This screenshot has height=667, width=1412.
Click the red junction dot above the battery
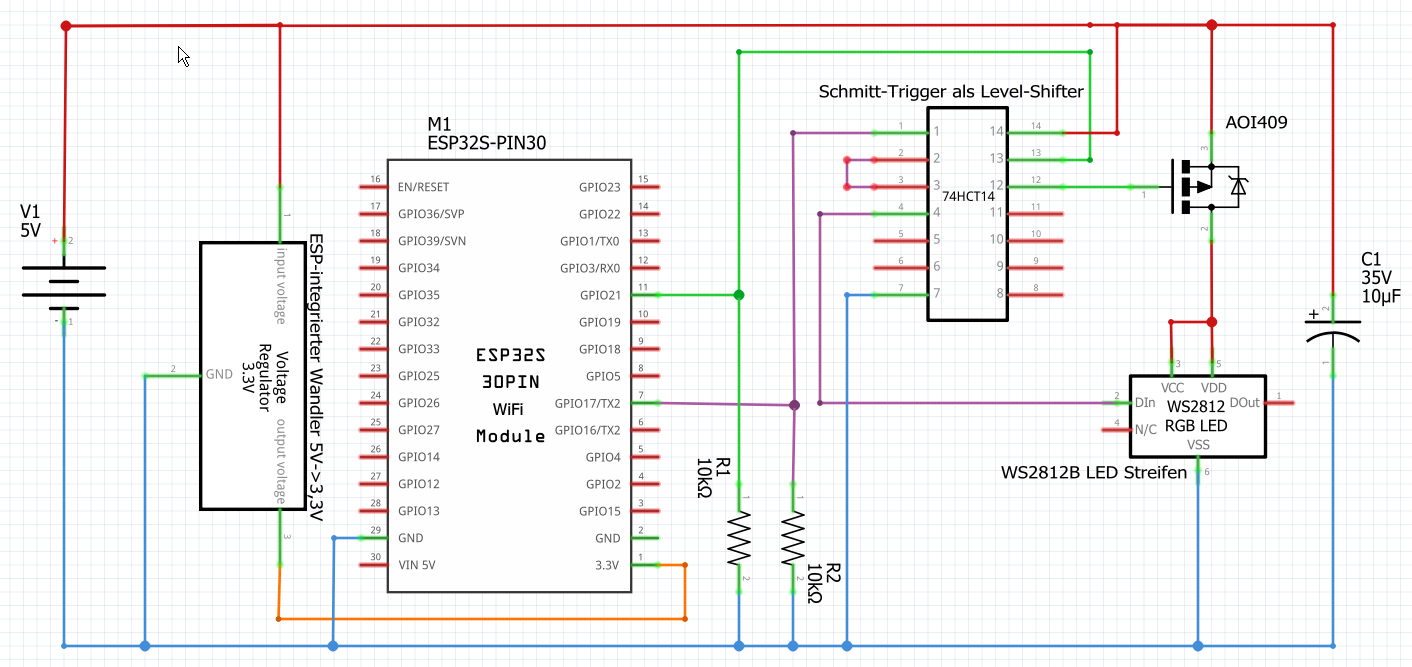click(66, 26)
